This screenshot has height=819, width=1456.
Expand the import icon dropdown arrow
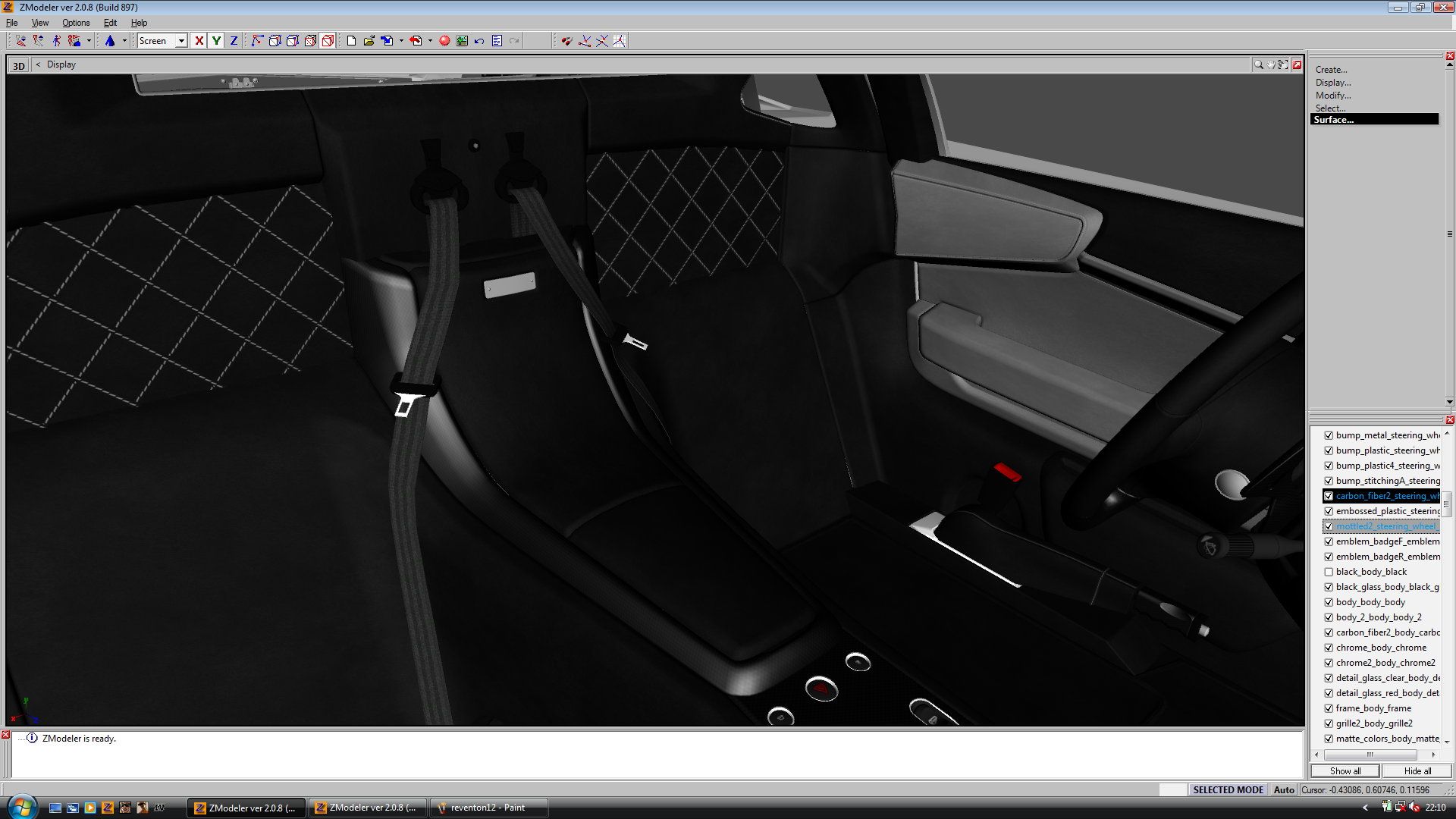[x=401, y=41]
